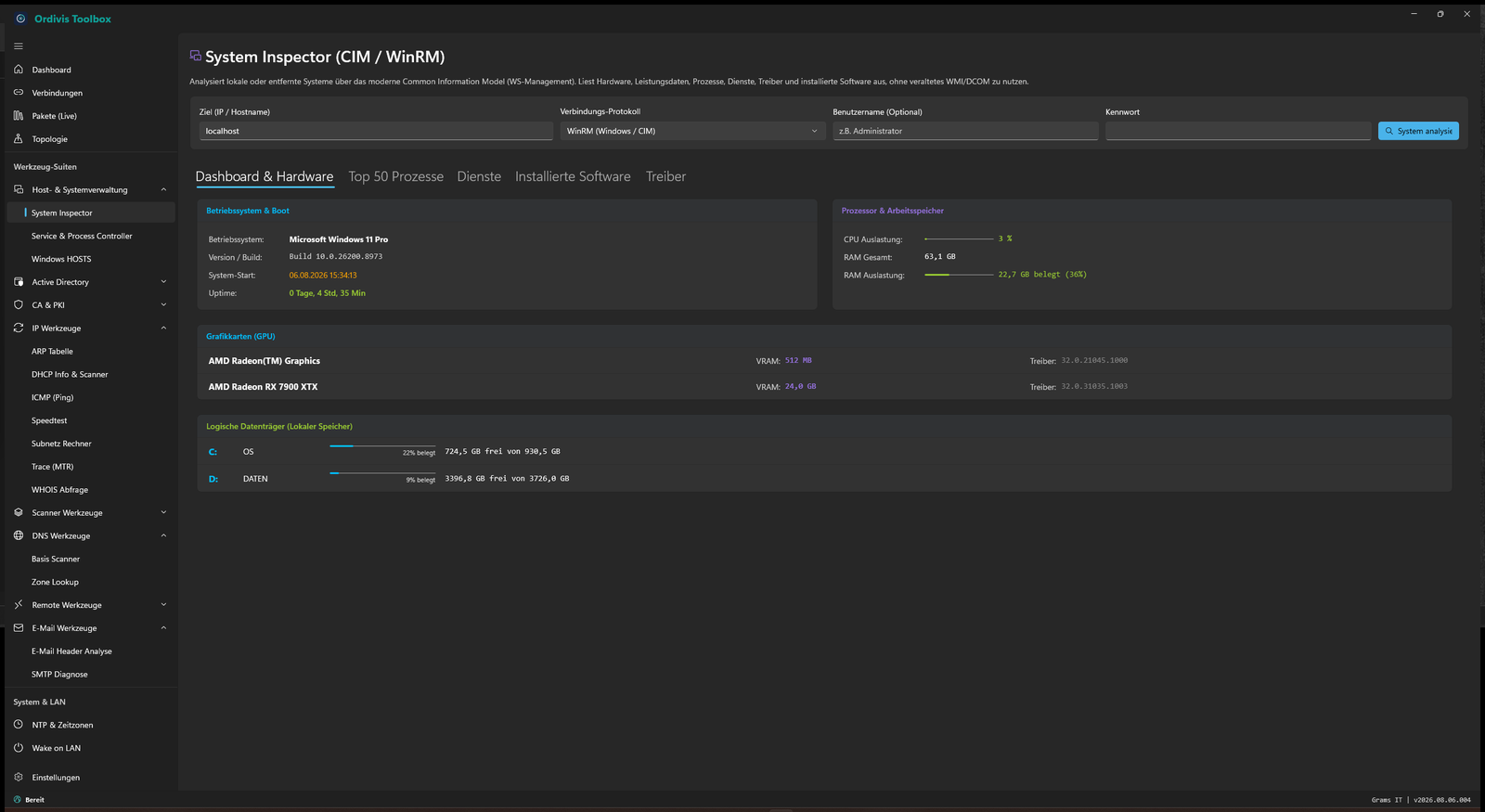Open DHCP Info & Scanner
Screen dimensions: 1485x812
91,375
